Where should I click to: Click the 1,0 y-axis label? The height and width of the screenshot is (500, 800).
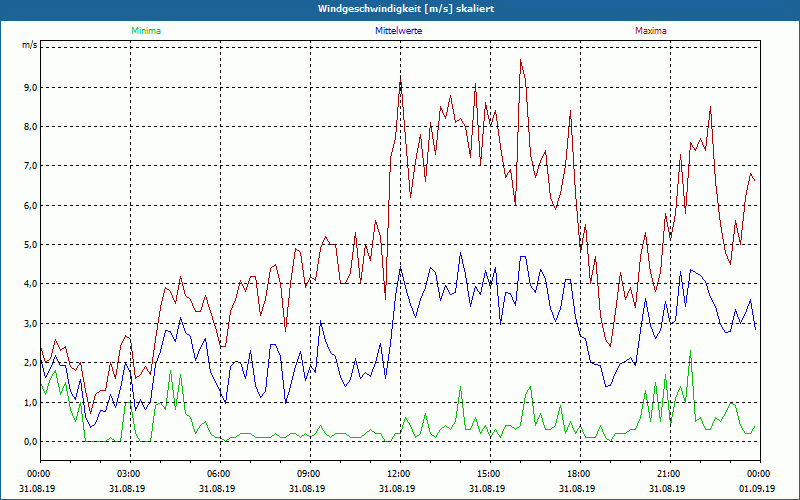coord(31,403)
